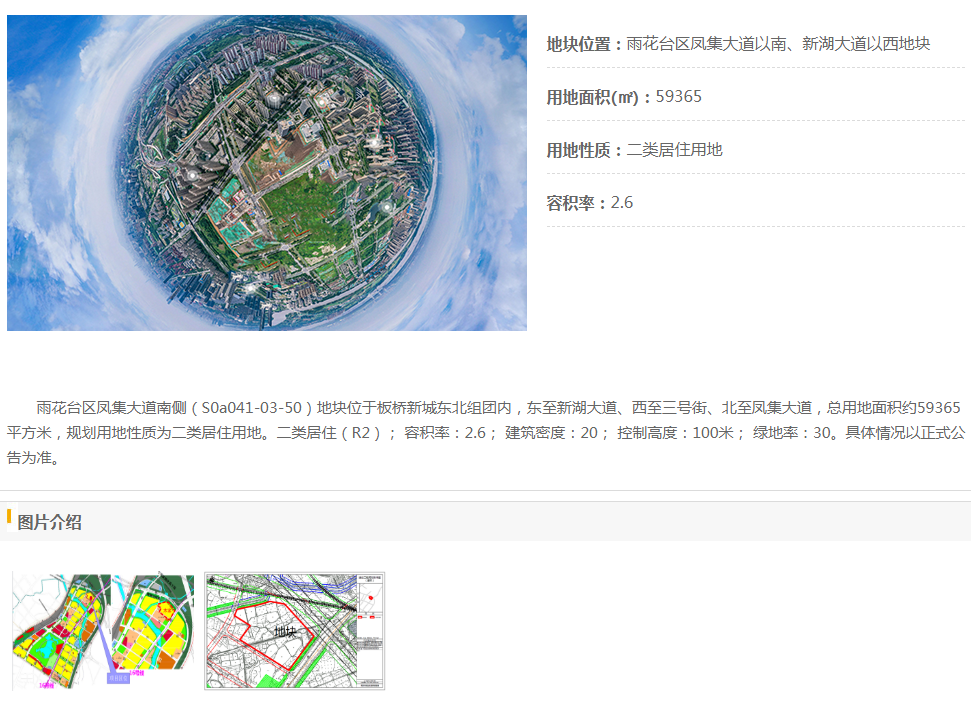Image resolution: width=971 pixels, height=701 pixels.
Task: Select the hotspot on the left high-rise cluster
Action: 192,174
